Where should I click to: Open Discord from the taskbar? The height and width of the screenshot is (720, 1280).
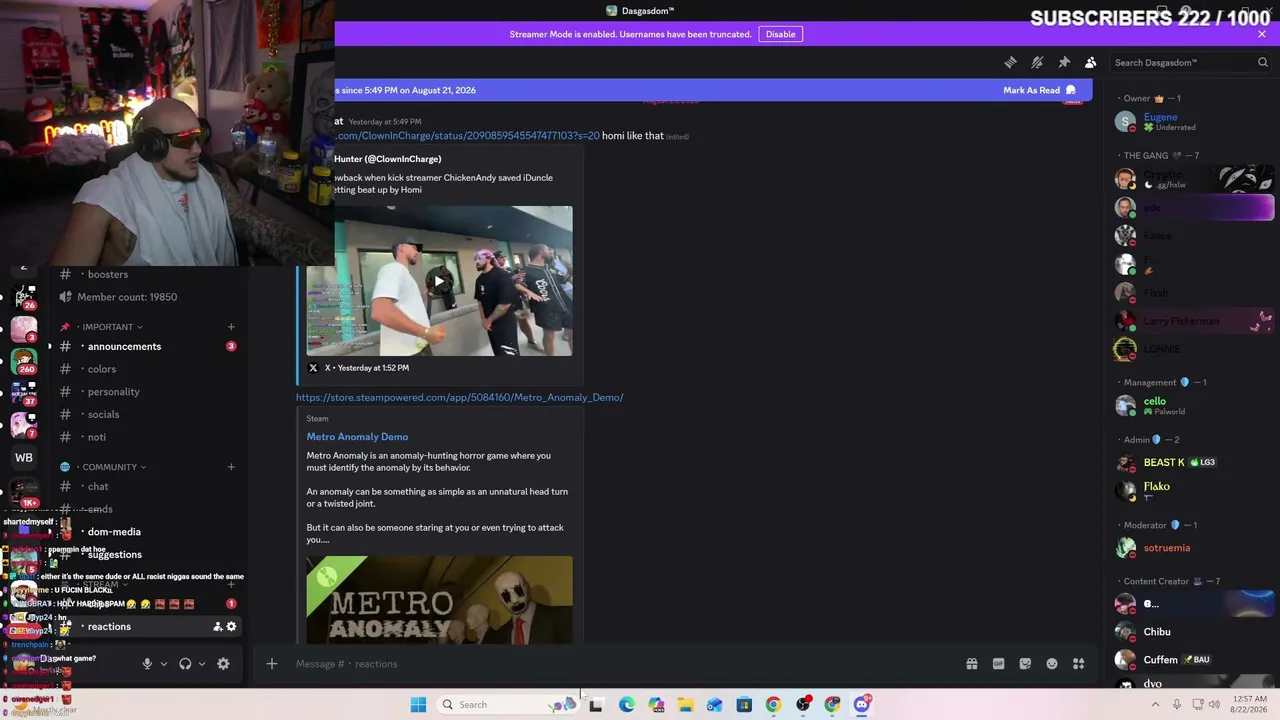pos(862,705)
